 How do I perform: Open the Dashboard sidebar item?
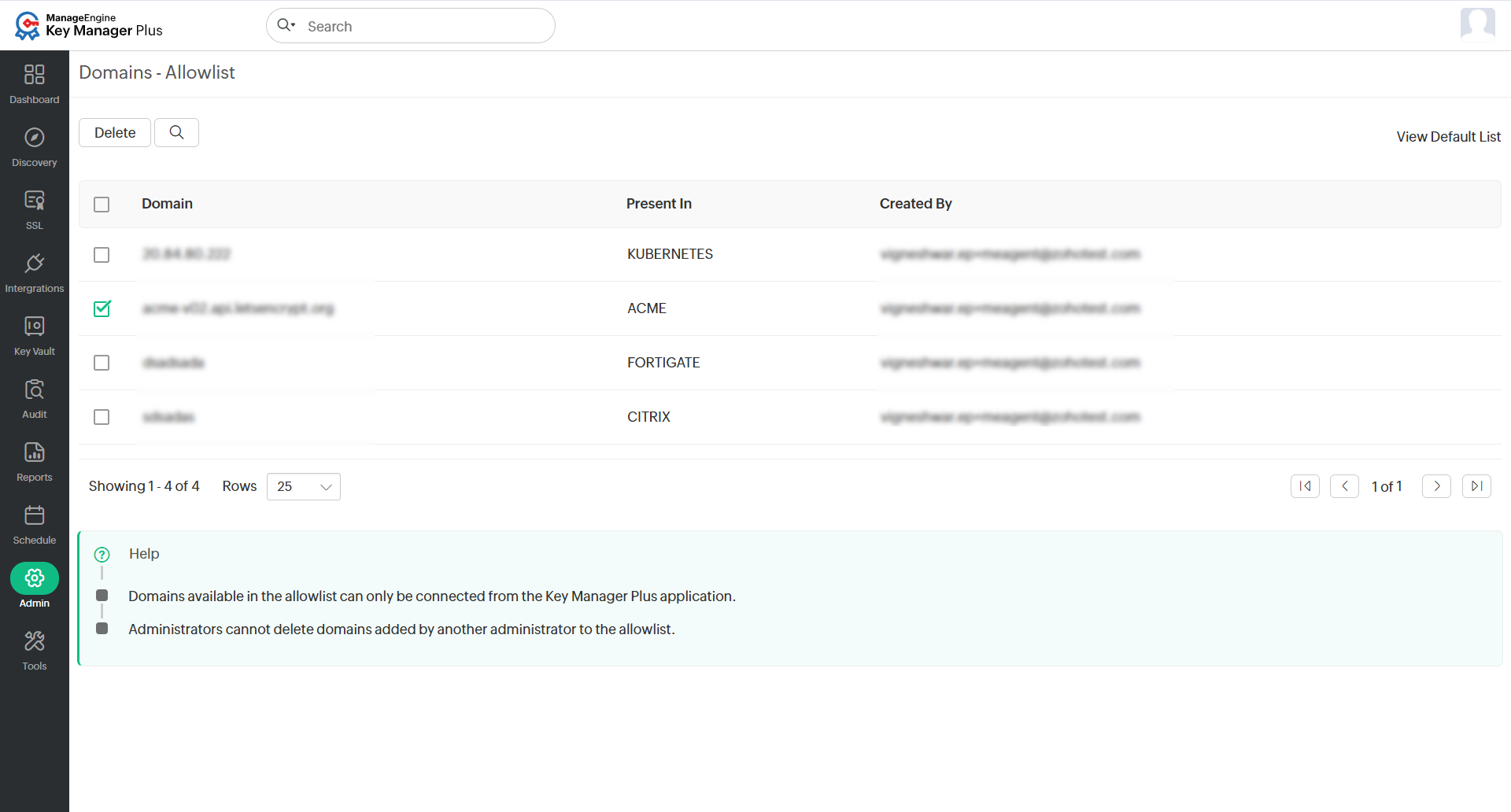pyautogui.click(x=35, y=83)
